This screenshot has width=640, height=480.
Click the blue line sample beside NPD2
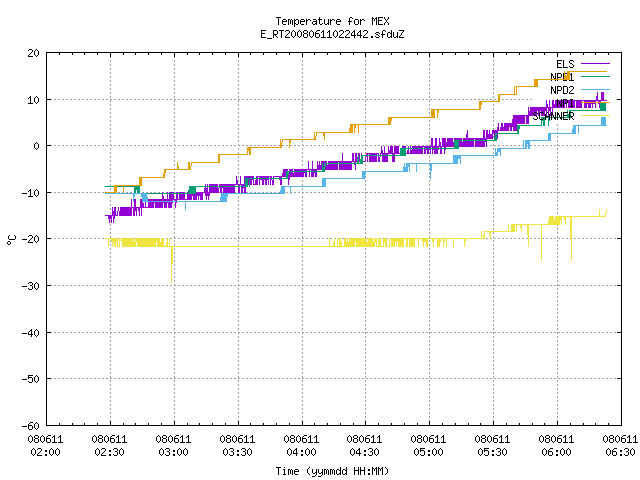[x=595, y=89]
